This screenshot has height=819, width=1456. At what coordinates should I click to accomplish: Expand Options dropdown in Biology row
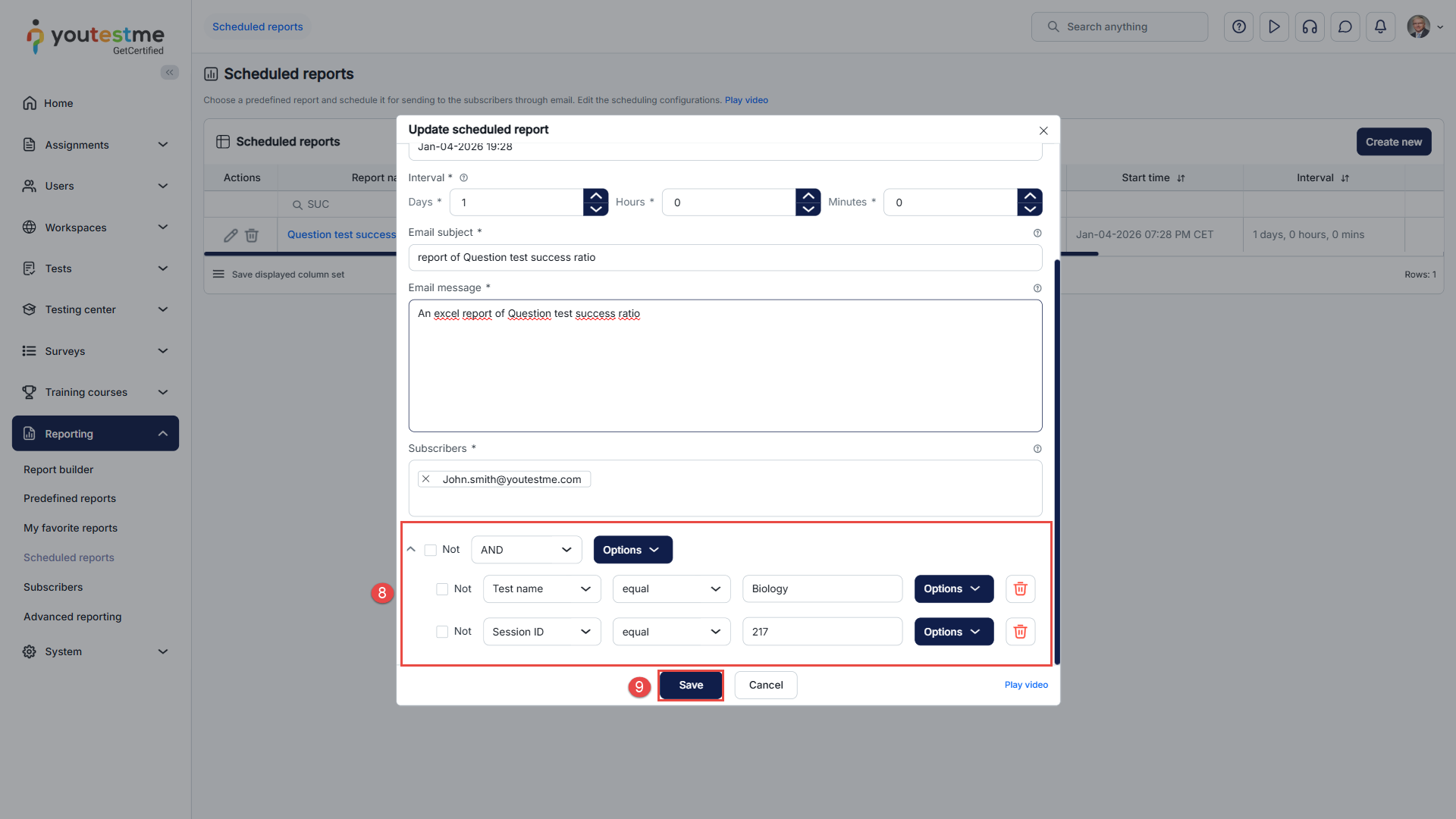point(953,589)
